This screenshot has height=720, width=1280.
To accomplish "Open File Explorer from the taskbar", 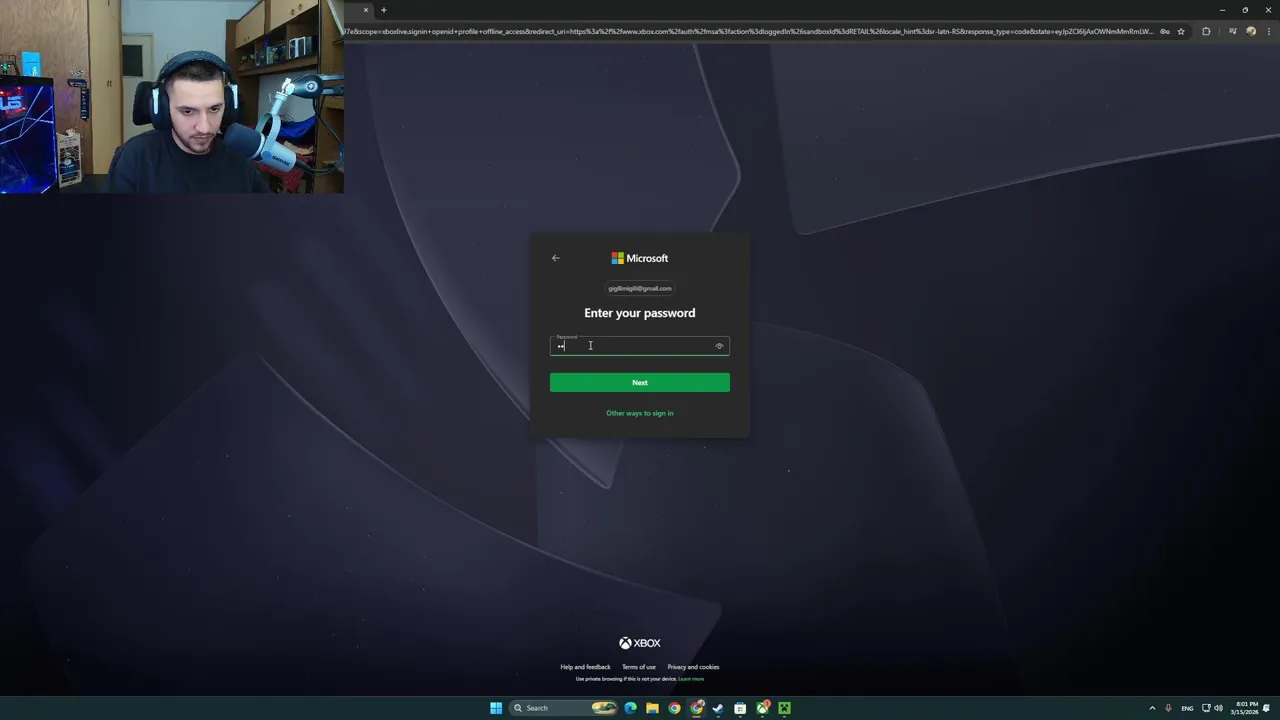I will coord(652,708).
